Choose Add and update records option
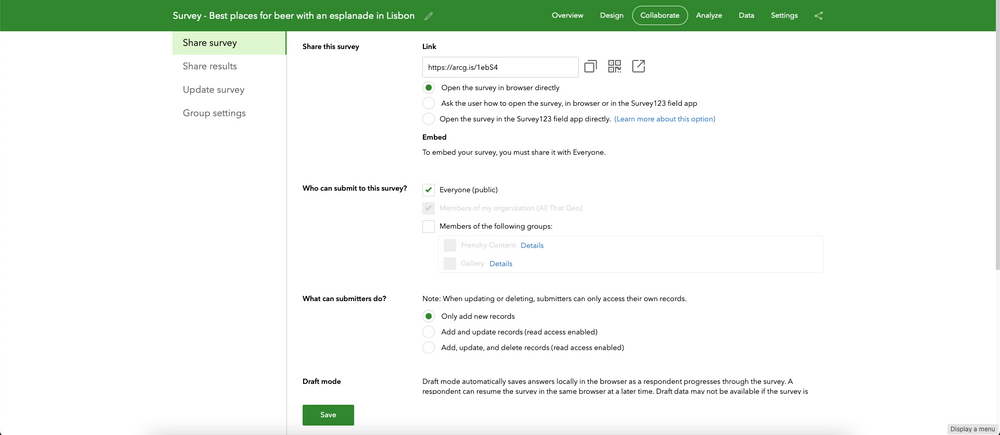The height and width of the screenshot is (435, 1000). tap(429, 332)
